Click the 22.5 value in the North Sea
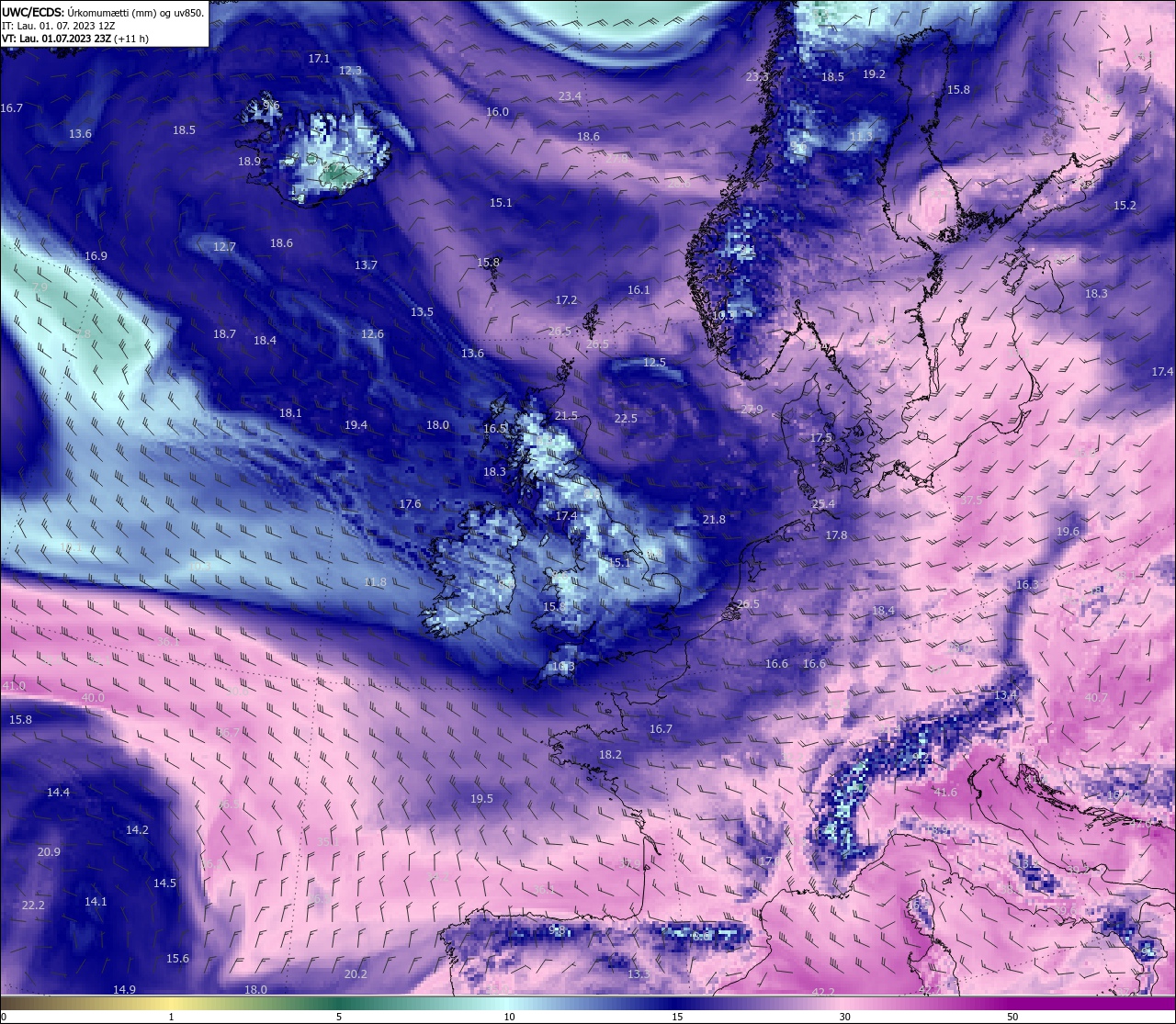Screen dimensions: 1176x1024 (626, 419)
